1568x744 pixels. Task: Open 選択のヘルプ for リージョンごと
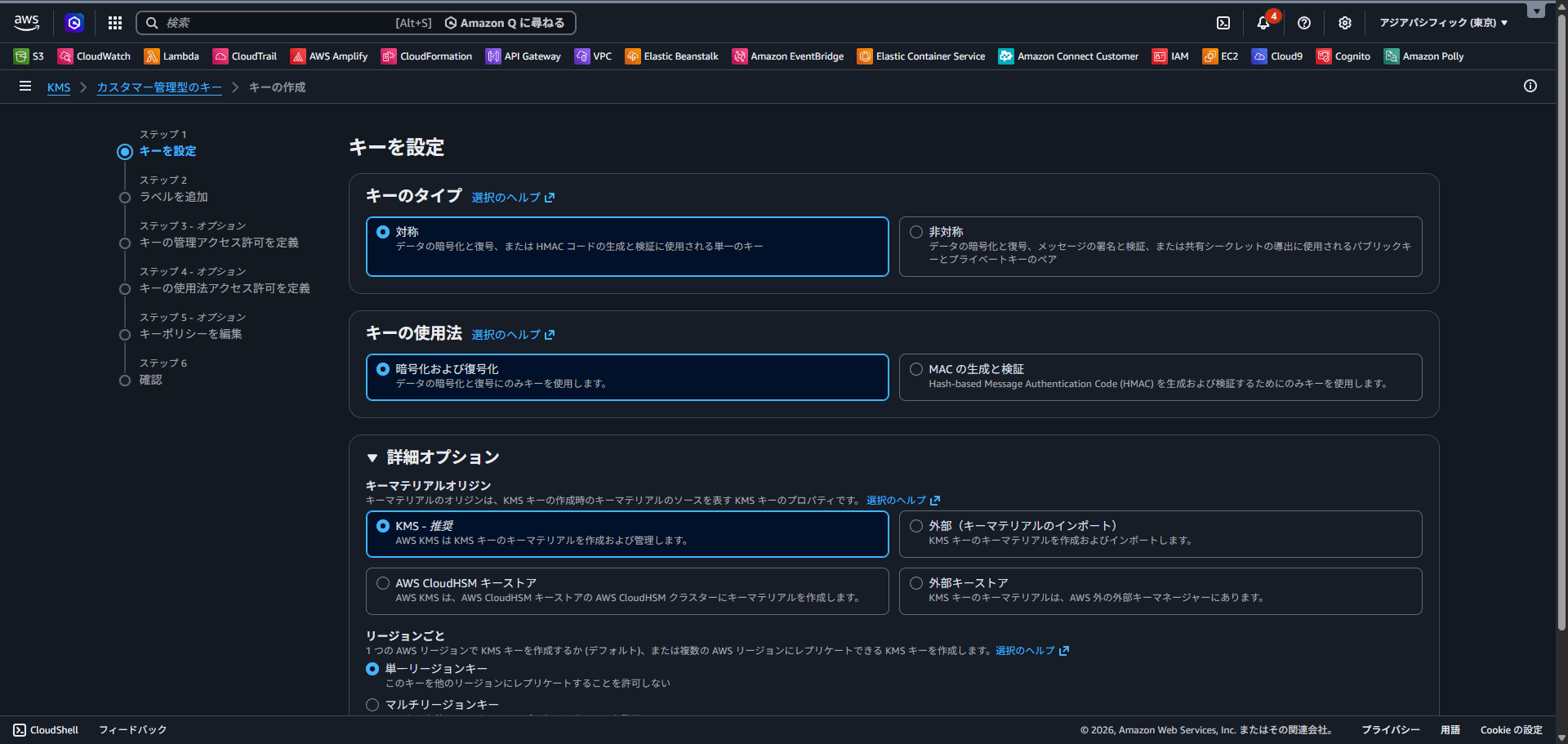pos(1032,651)
